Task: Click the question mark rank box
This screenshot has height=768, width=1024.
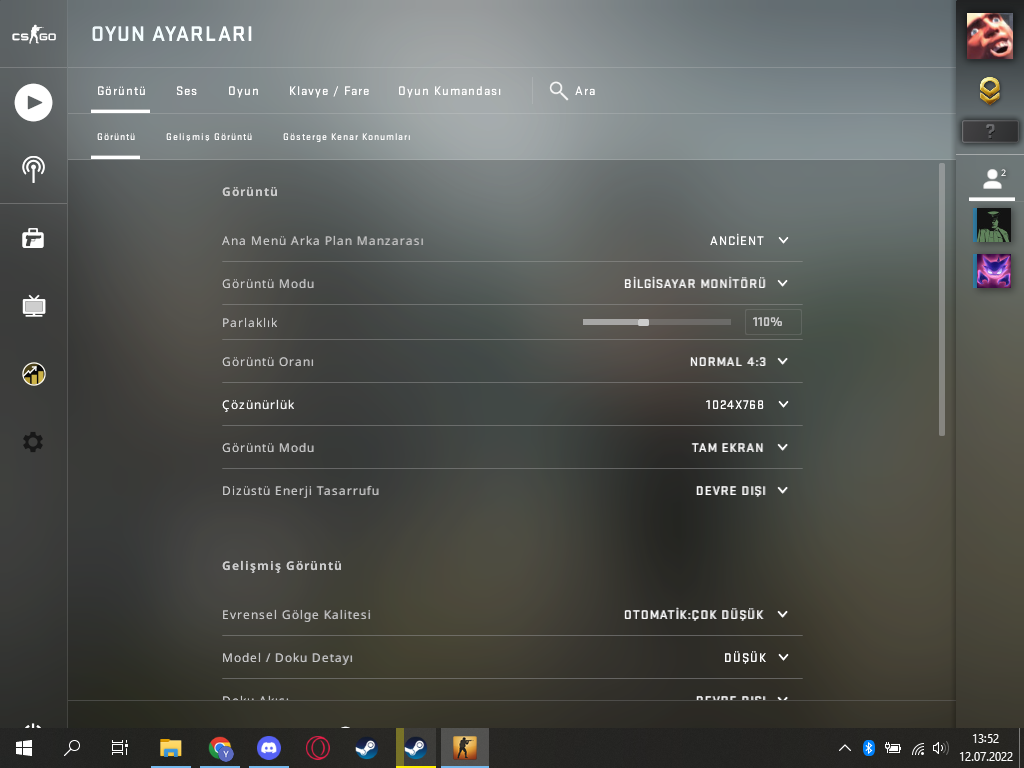Action: click(x=989, y=131)
